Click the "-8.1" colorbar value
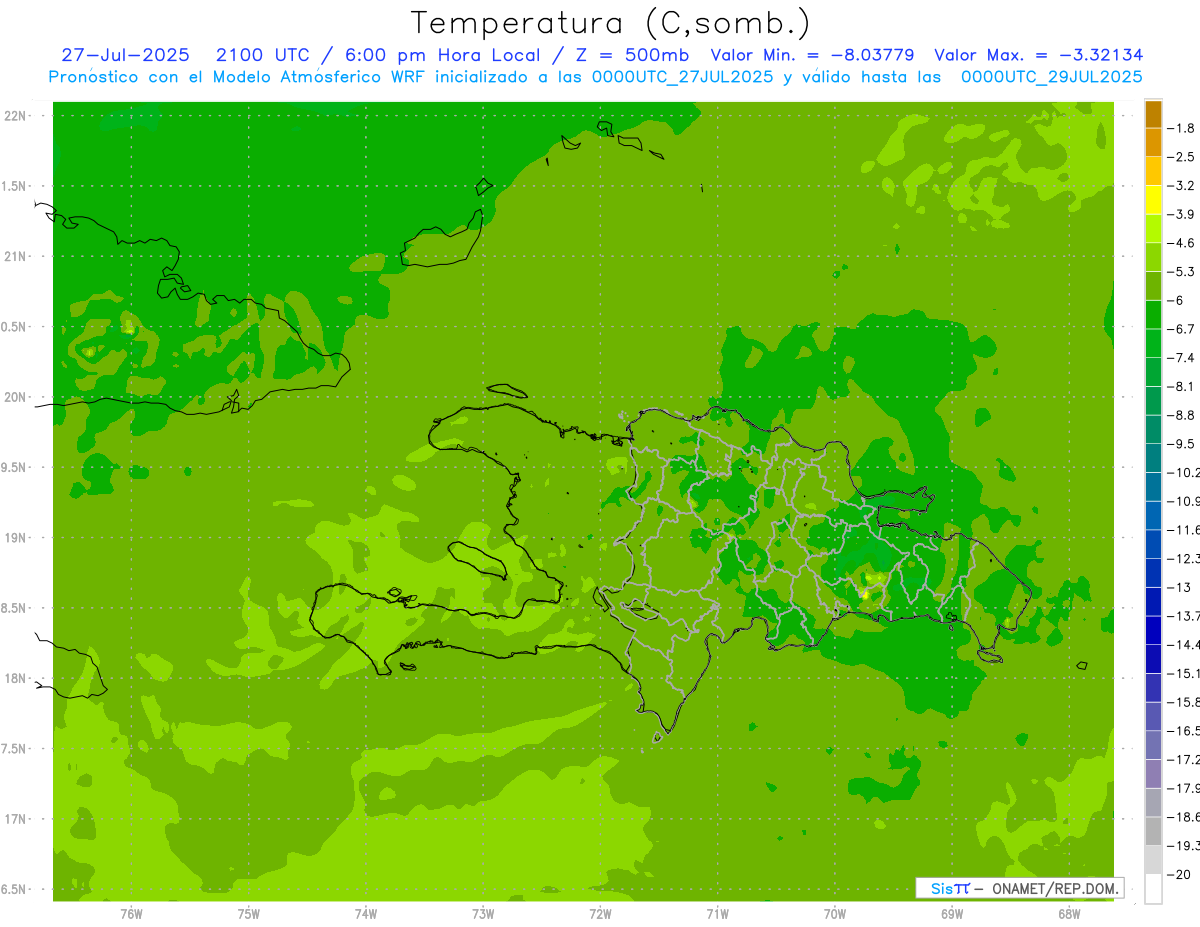Viewport: 1200px width, 927px height. click(x=1182, y=386)
